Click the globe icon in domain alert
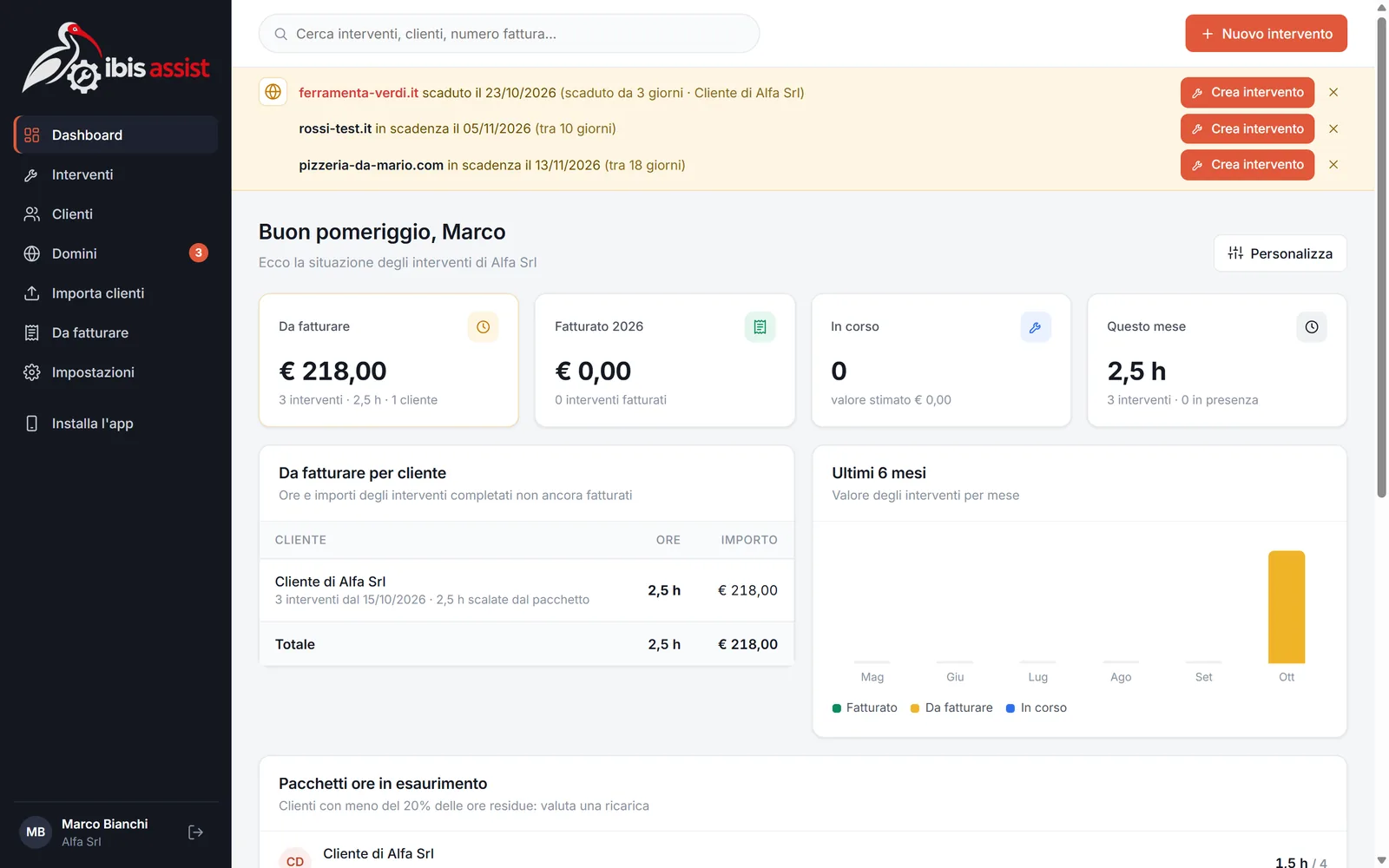The height and width of the screenshot is (868, 1389). [x=273, y=92]
